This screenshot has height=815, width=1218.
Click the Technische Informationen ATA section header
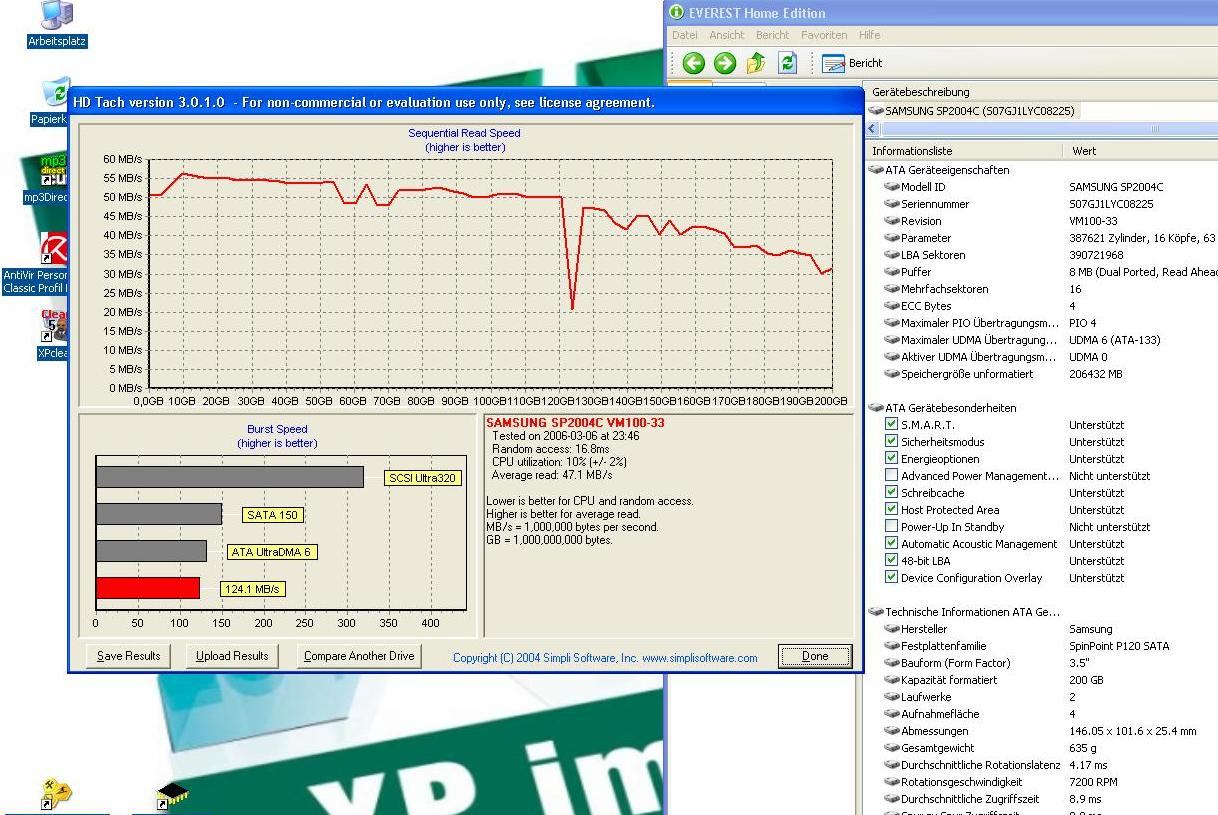[964, 612]
